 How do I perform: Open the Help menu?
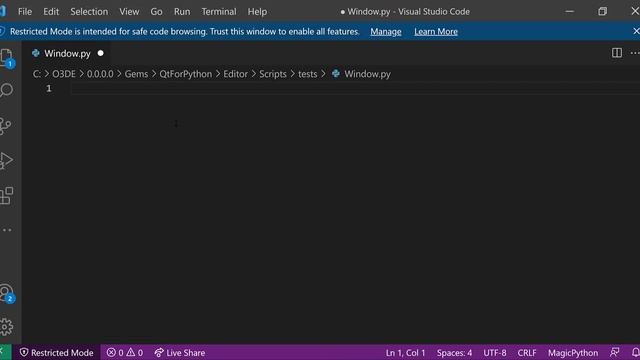point(257,11)
